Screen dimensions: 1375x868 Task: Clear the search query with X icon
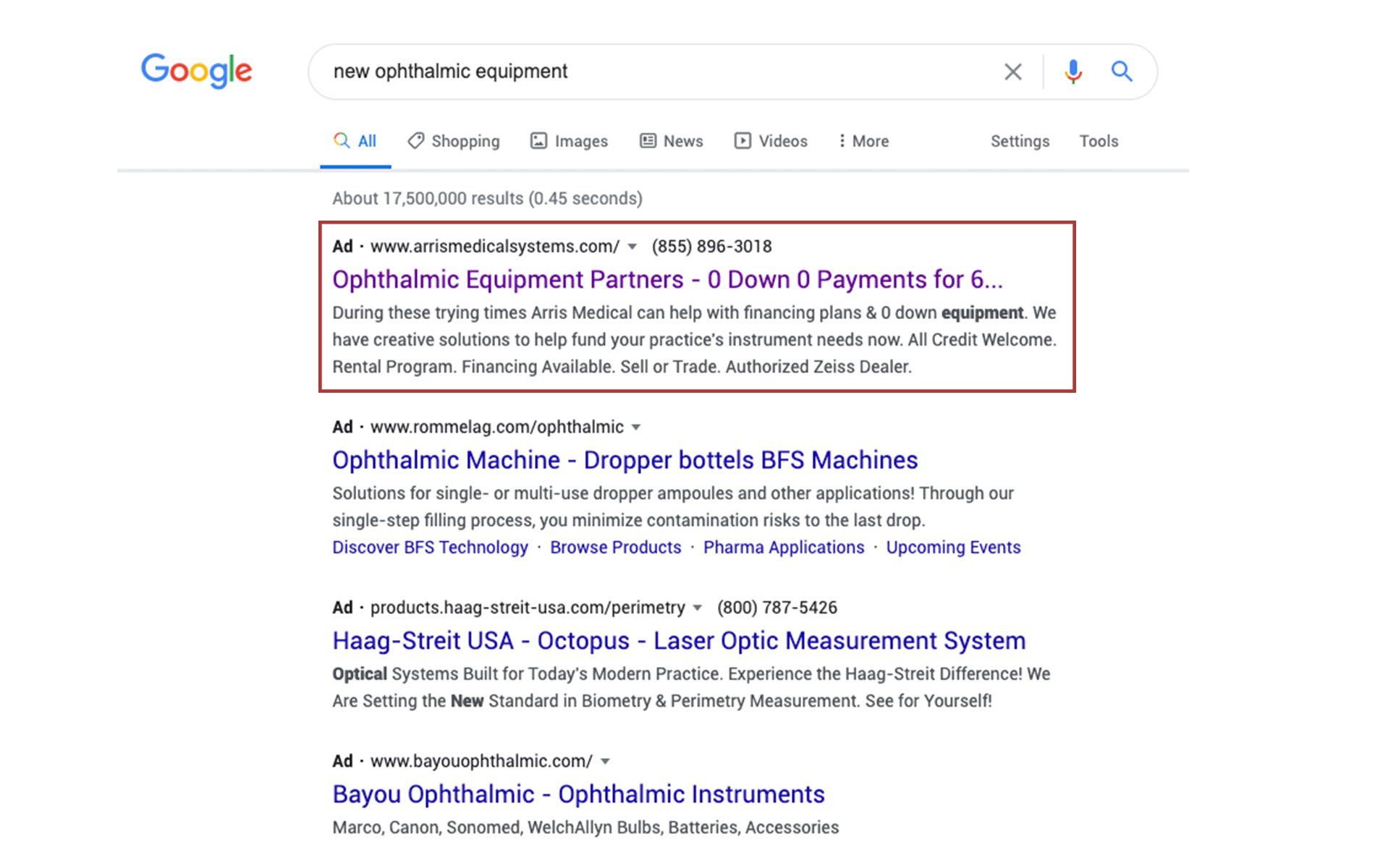[1012, 72]
